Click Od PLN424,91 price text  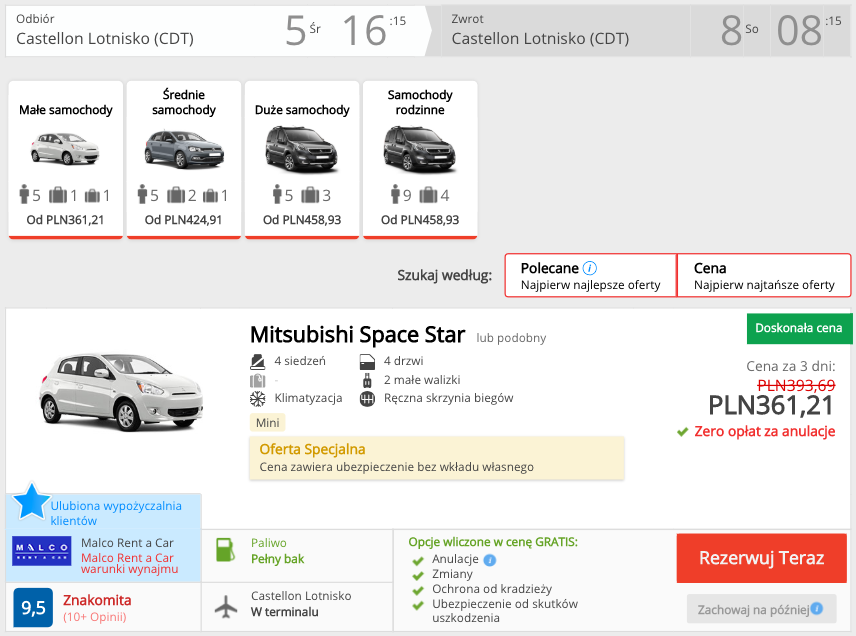pyautogui.click(x=183, y=220)
